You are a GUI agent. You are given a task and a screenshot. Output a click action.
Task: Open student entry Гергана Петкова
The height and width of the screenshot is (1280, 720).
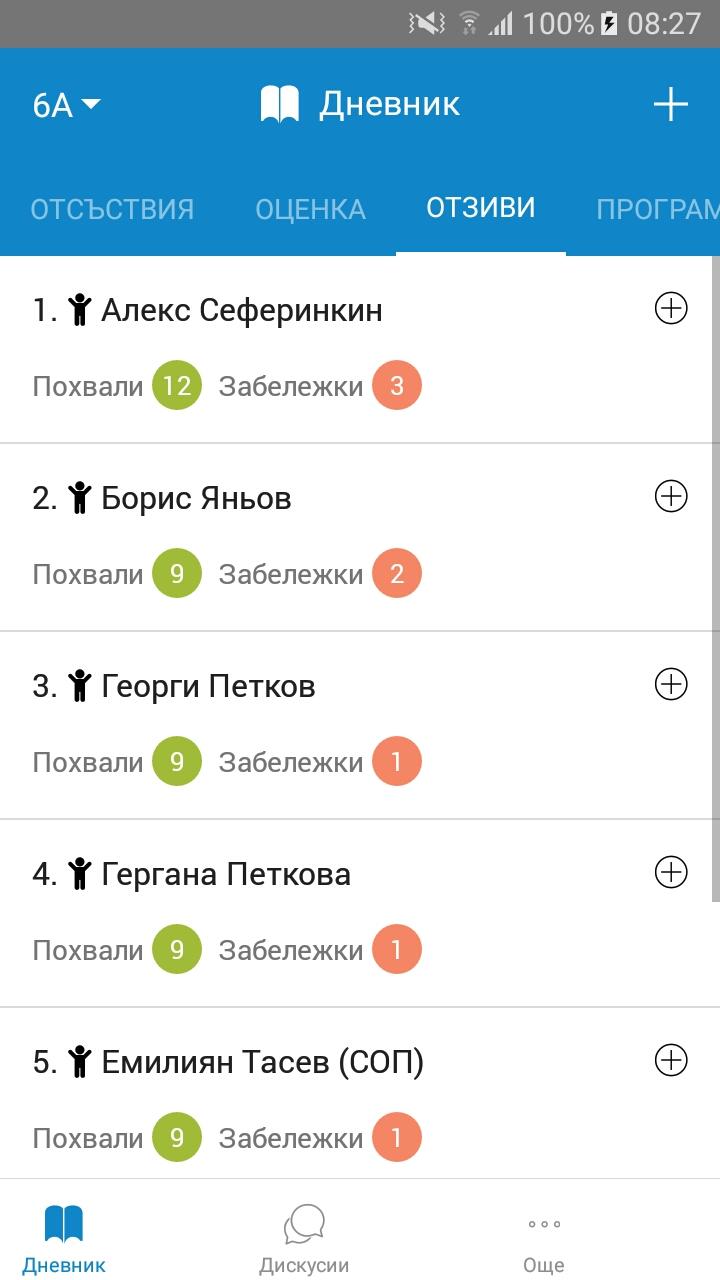pos(360,913)
